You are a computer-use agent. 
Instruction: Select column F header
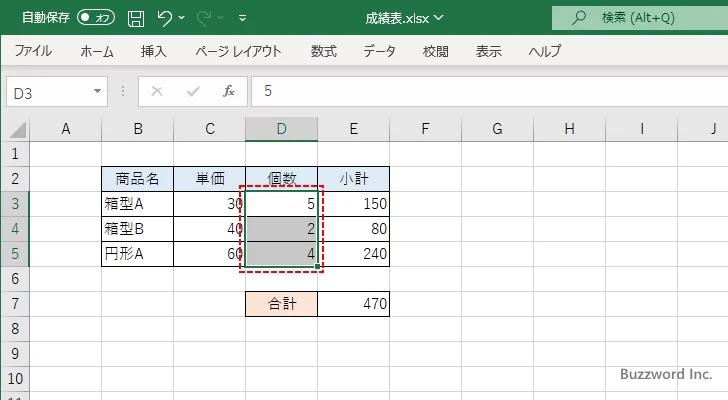tap(425, 129)
